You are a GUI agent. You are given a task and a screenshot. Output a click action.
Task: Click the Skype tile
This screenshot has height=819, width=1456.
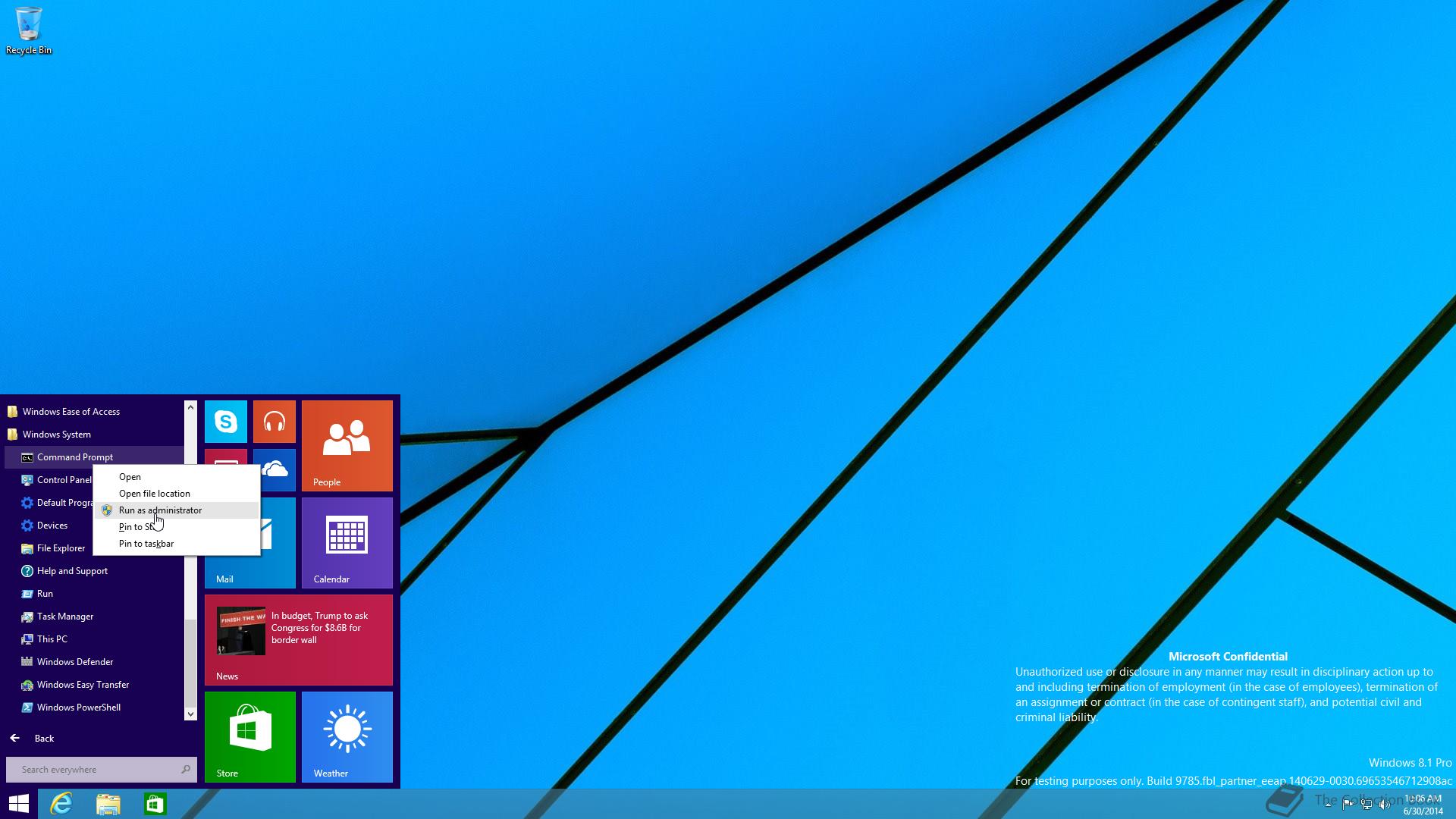point(226,422)
